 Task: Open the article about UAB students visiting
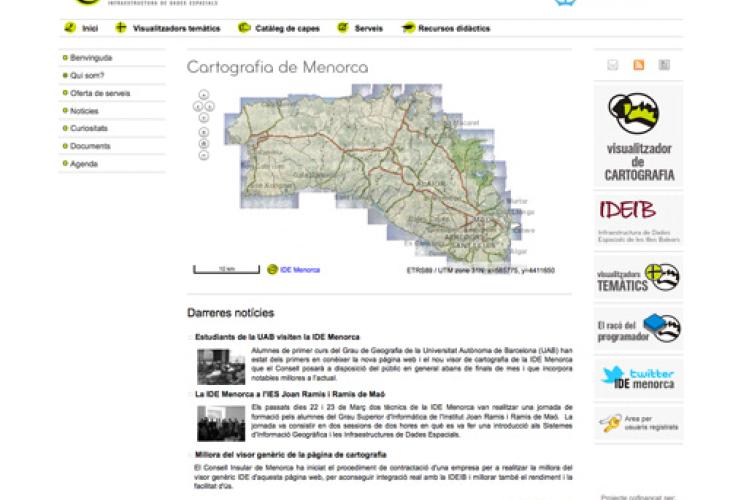[277, 337]
